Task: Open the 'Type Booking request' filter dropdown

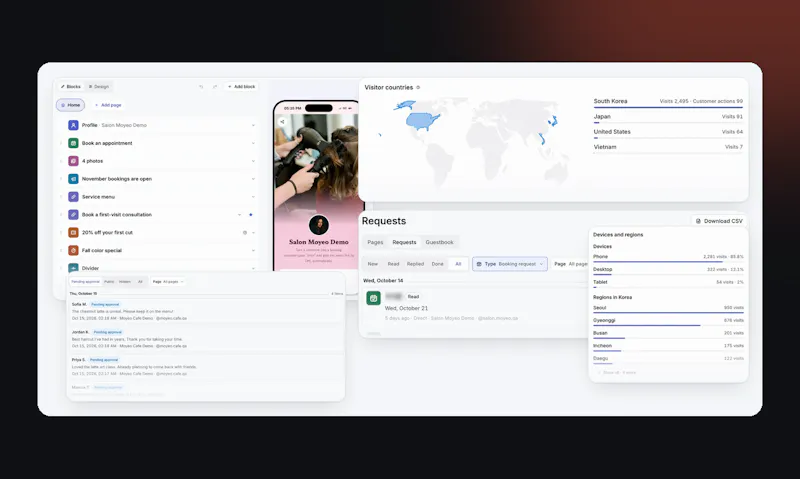Action: click(510, 264)
